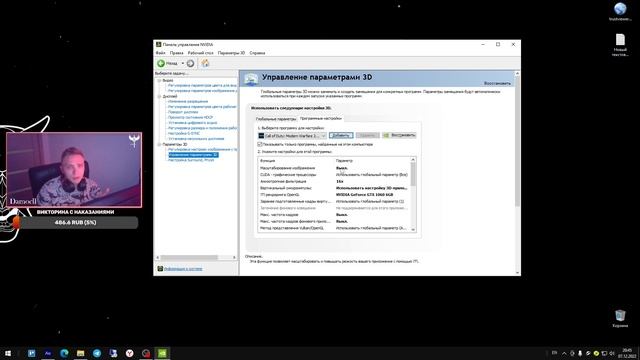This screenshot has height=360, width=640.
Task: Open the Back button history dropdown arrow
Action: click(182, 63)
